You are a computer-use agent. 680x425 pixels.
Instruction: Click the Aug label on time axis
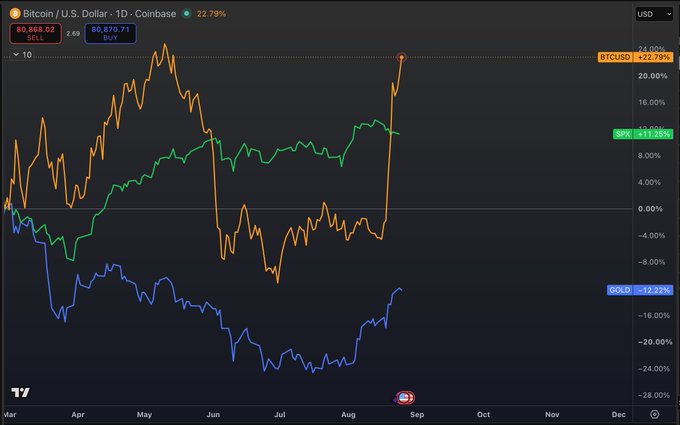[x=348, y=415]
